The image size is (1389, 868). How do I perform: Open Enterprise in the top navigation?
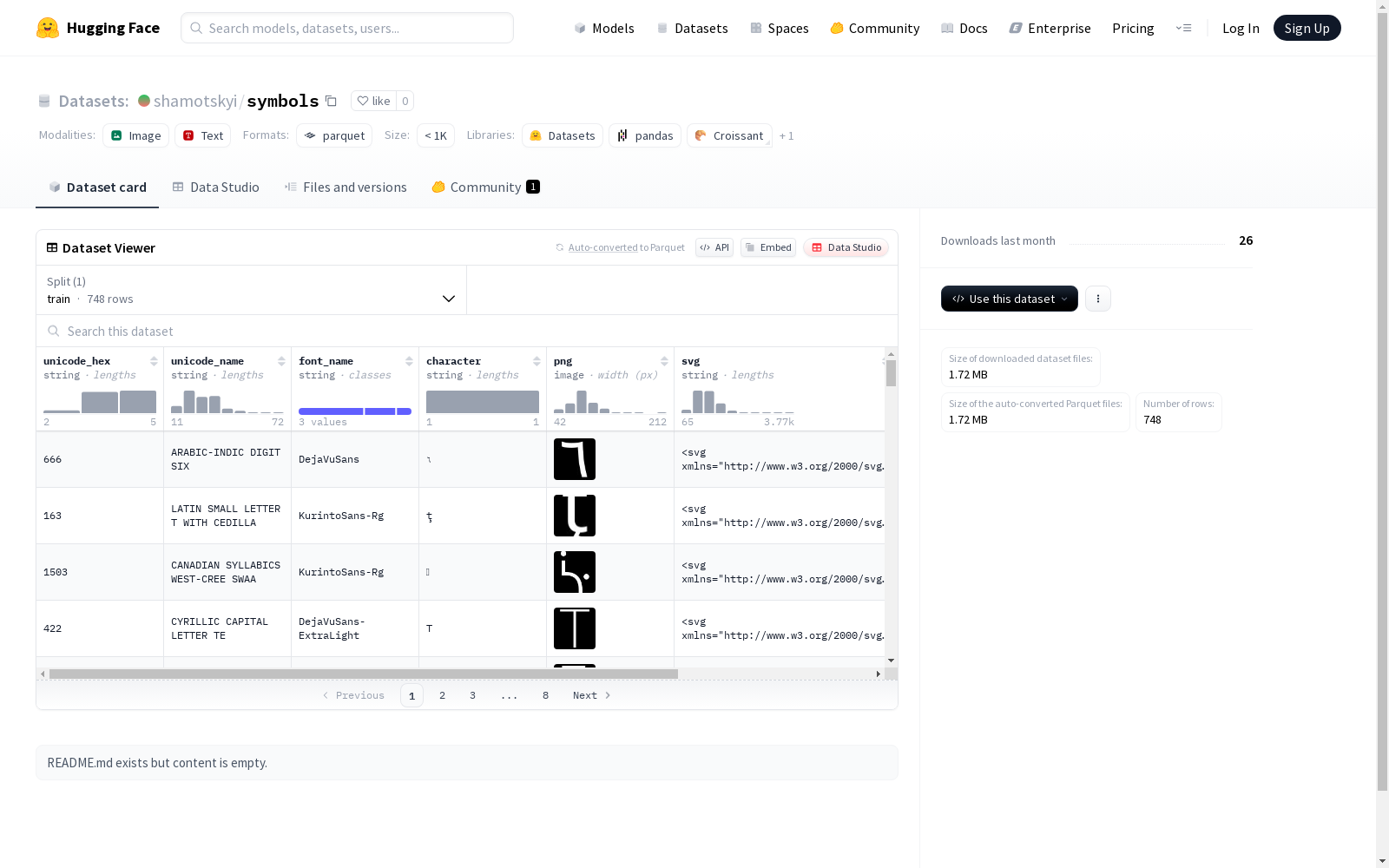coord(1050,28)
